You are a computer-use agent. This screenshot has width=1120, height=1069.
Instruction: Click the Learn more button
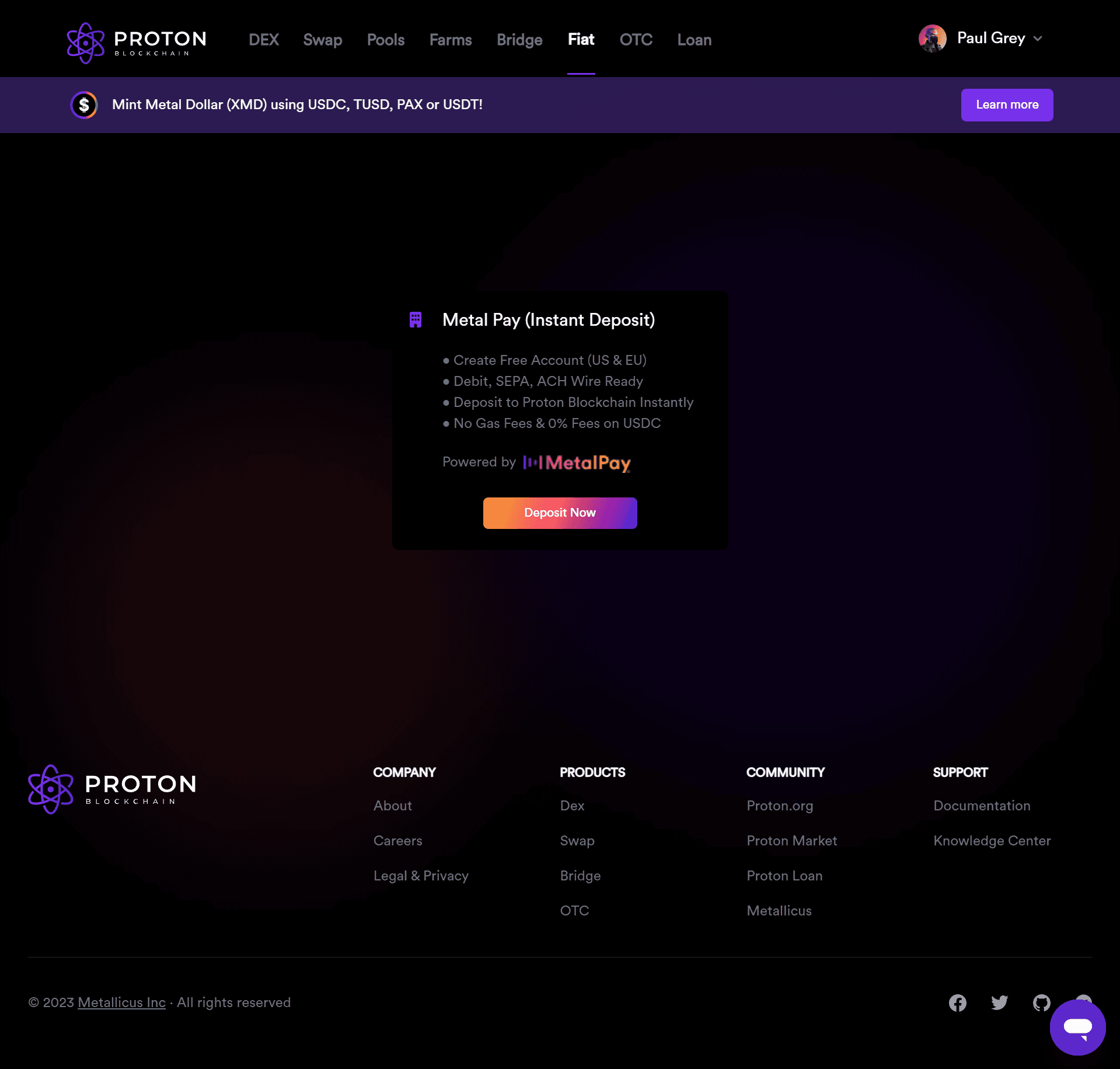click(1007, 105)
